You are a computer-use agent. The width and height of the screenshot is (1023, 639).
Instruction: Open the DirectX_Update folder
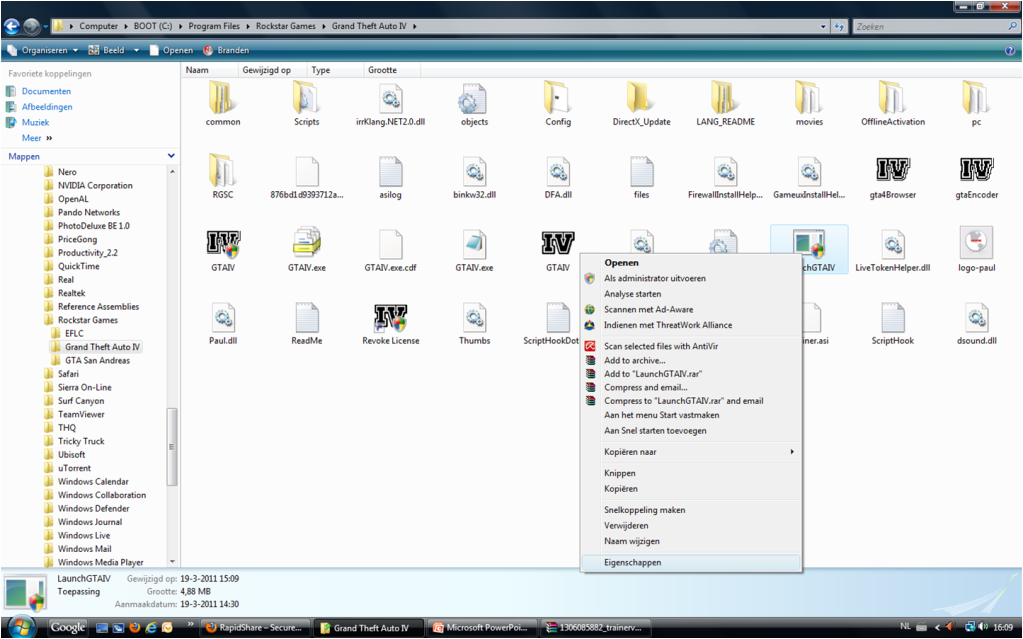(x=641, y=98)
